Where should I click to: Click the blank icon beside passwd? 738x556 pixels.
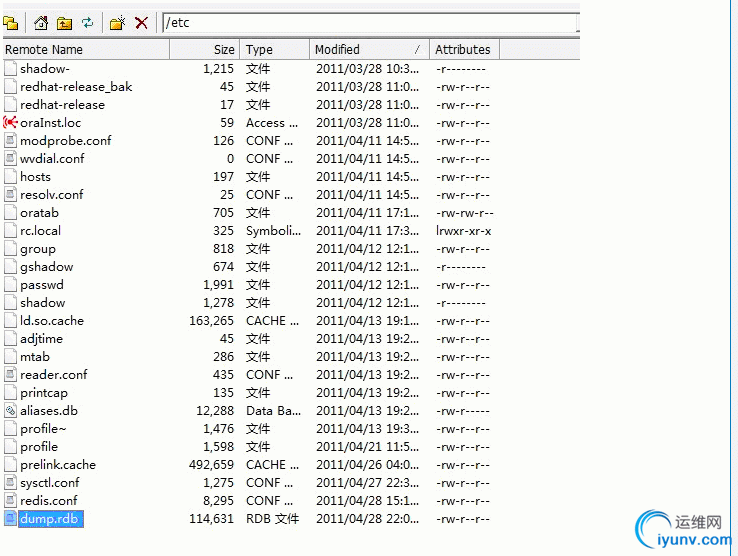(x=10, y=285)
